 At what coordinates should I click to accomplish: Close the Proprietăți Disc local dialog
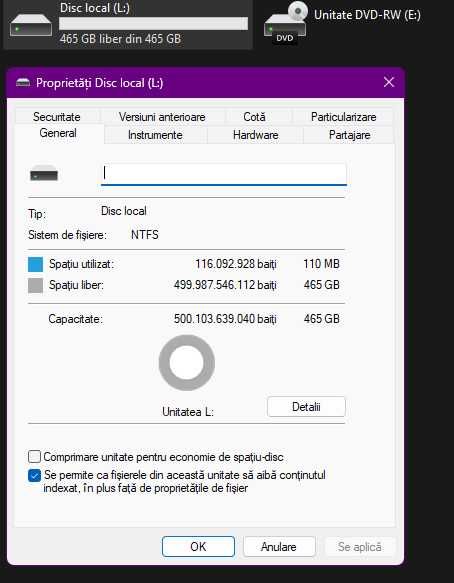[389, 82]
